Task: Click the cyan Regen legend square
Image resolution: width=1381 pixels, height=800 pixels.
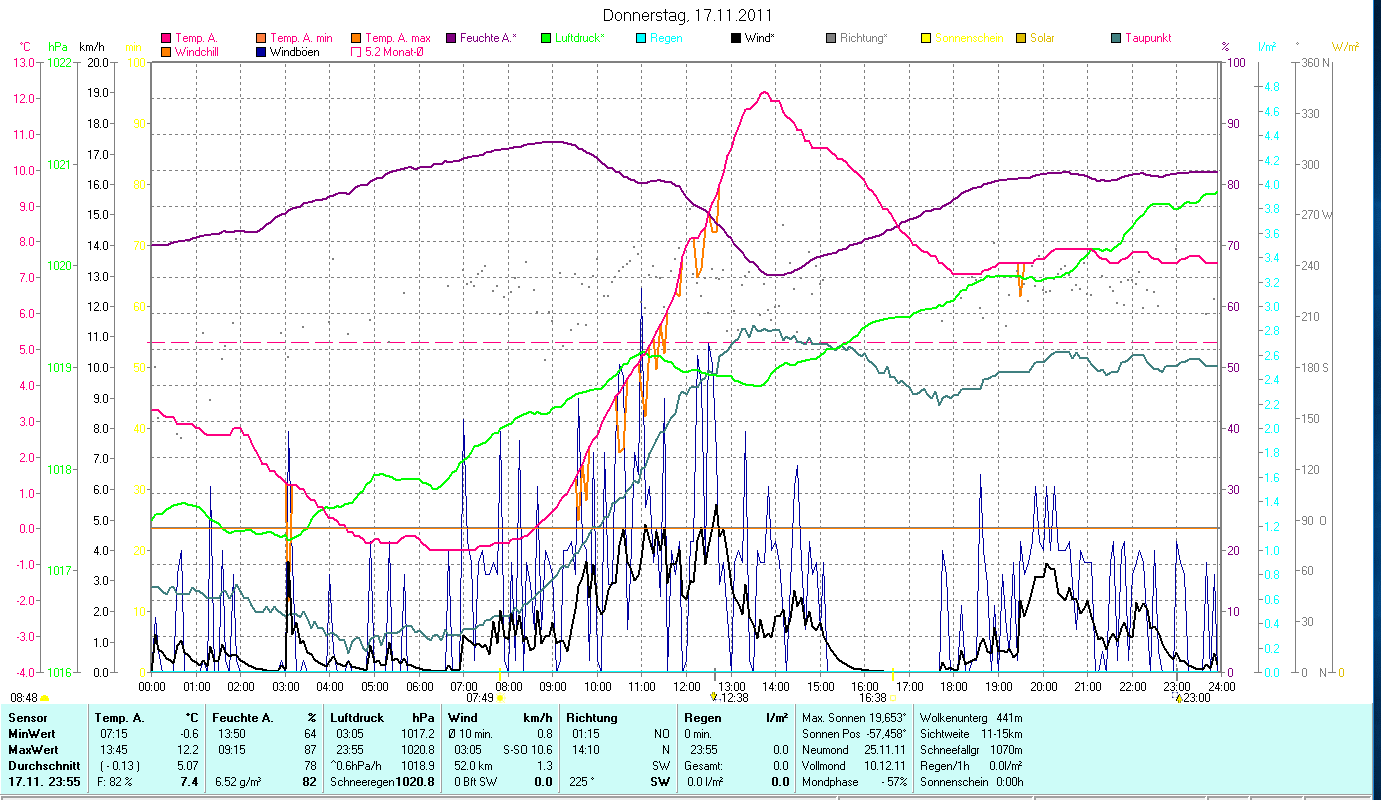Action: pos(641,38)
